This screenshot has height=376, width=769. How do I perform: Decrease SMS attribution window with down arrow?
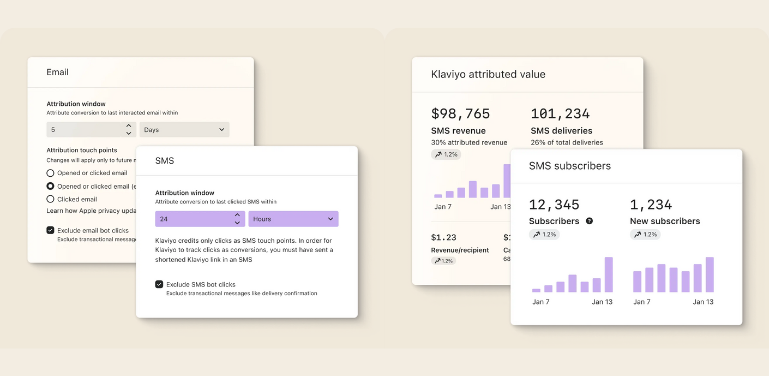click(x=237, y=223)
